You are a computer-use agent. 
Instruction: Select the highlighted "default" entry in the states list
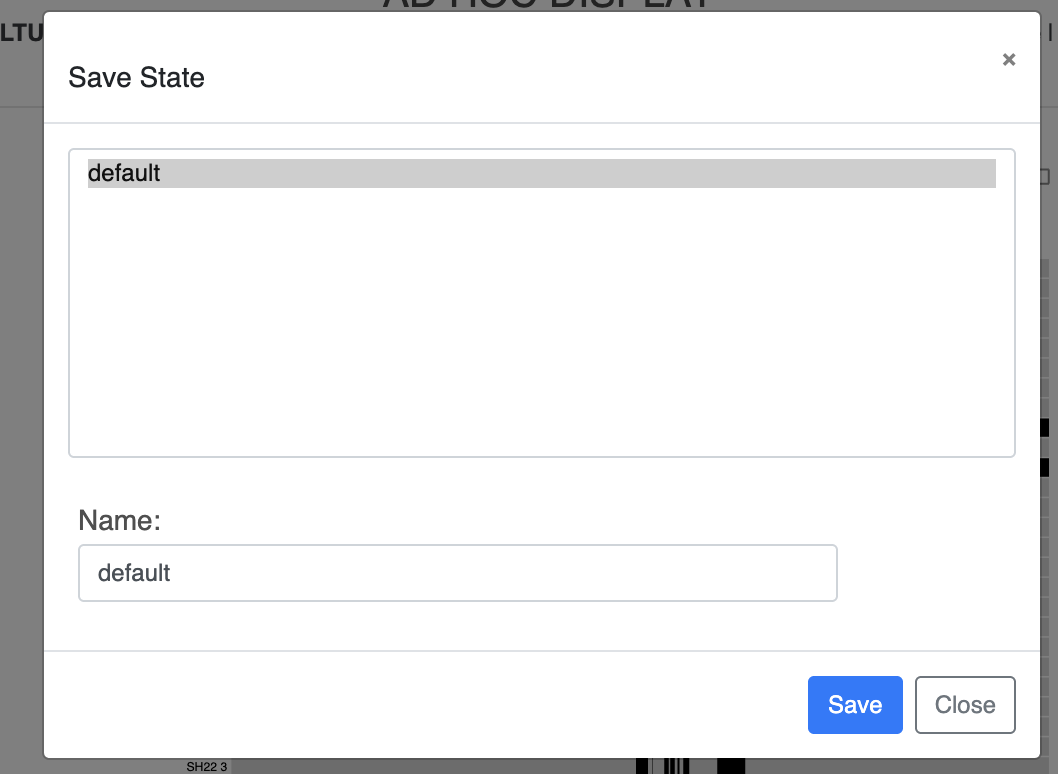(541, 173)
